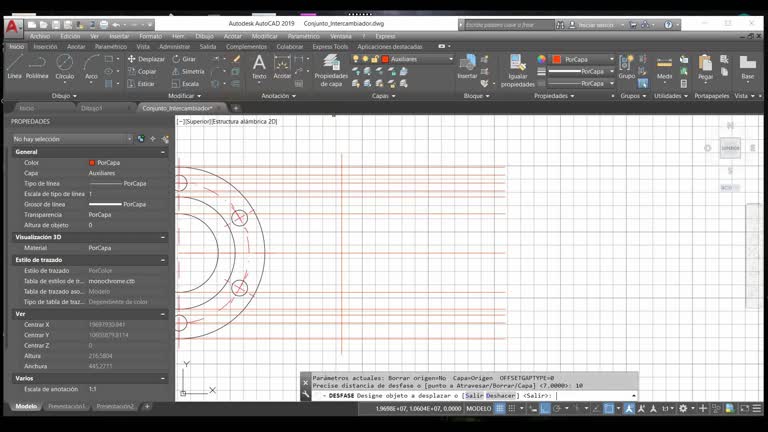This screenshot has height=432, width=768.
Task: Collapse the Ver properties section
Action: coord(163,314)
